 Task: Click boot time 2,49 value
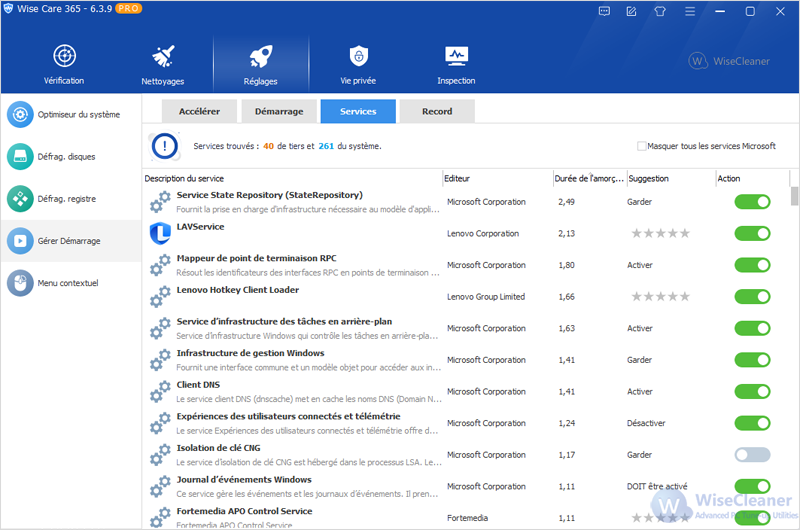pos(566,202)
